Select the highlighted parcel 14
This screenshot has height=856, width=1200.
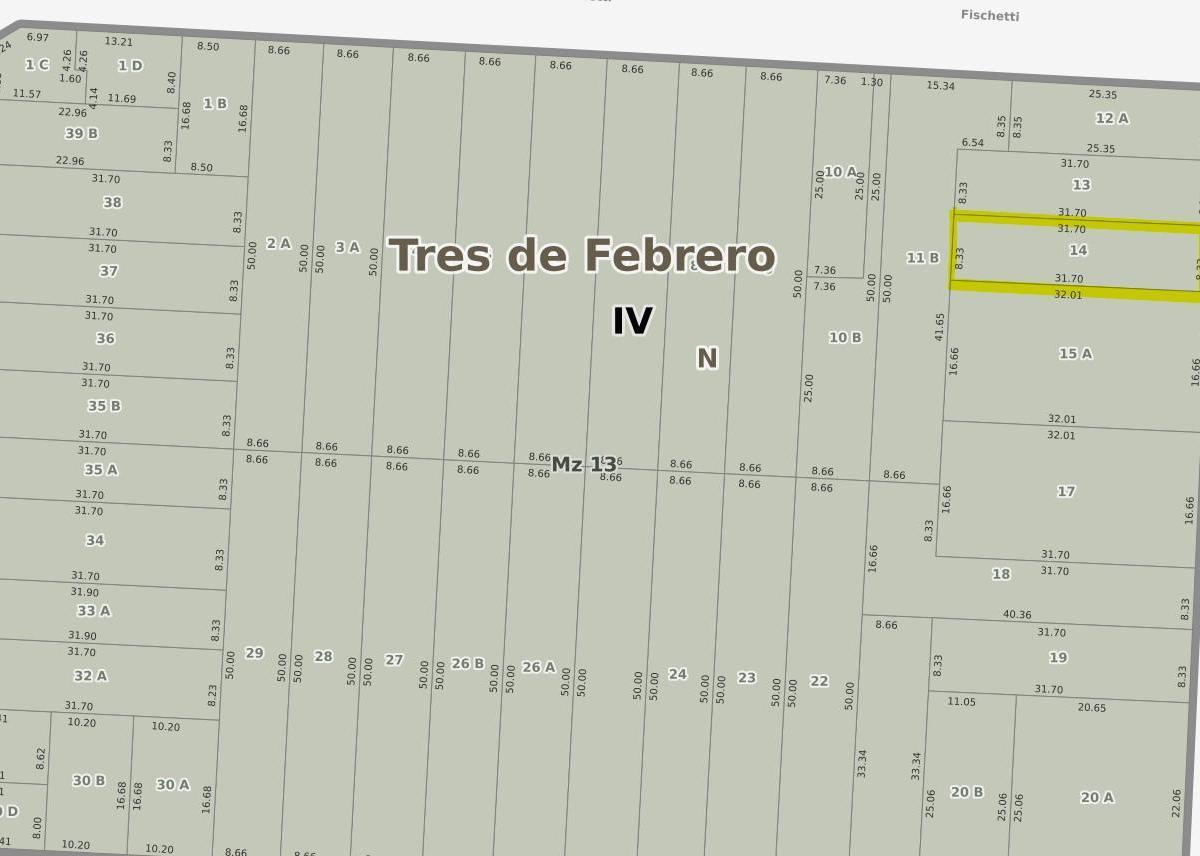pyautogui.click(x=1077, y=251)
